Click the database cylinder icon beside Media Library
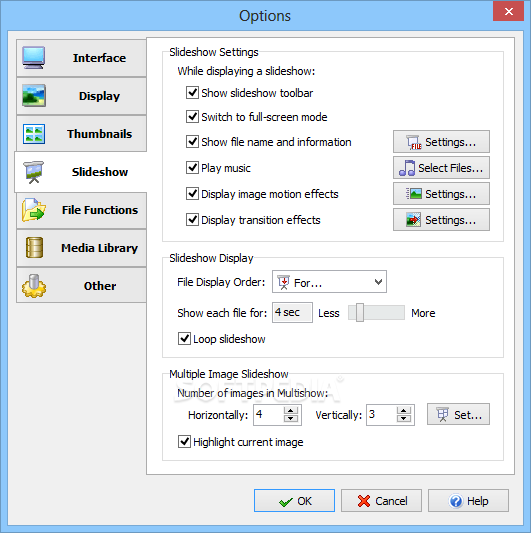The width and height of the screenshot is (531, 533). click(x=34, y=247)
